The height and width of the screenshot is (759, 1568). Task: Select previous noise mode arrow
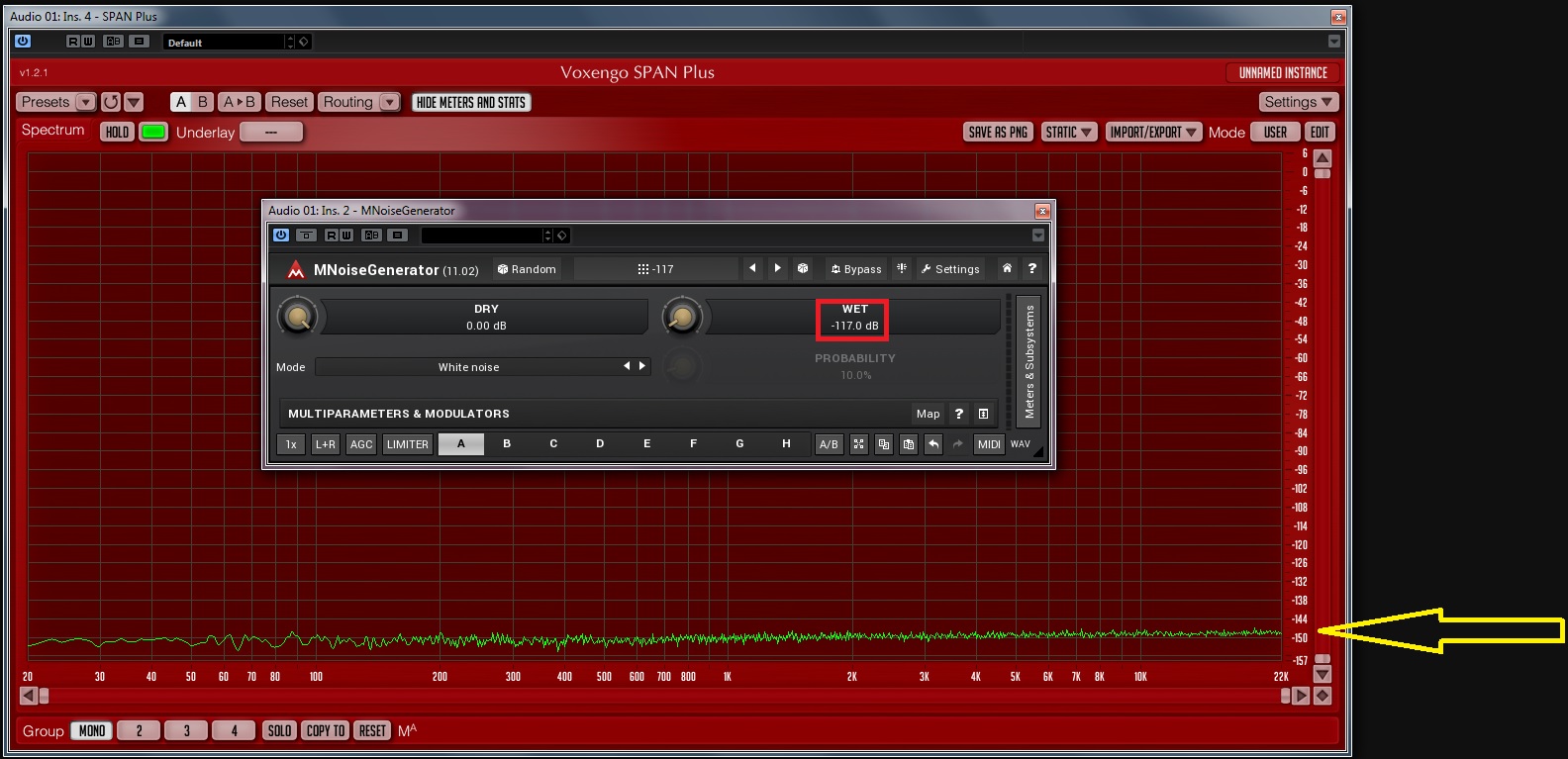pyautogui.click(x=627, y=366)
